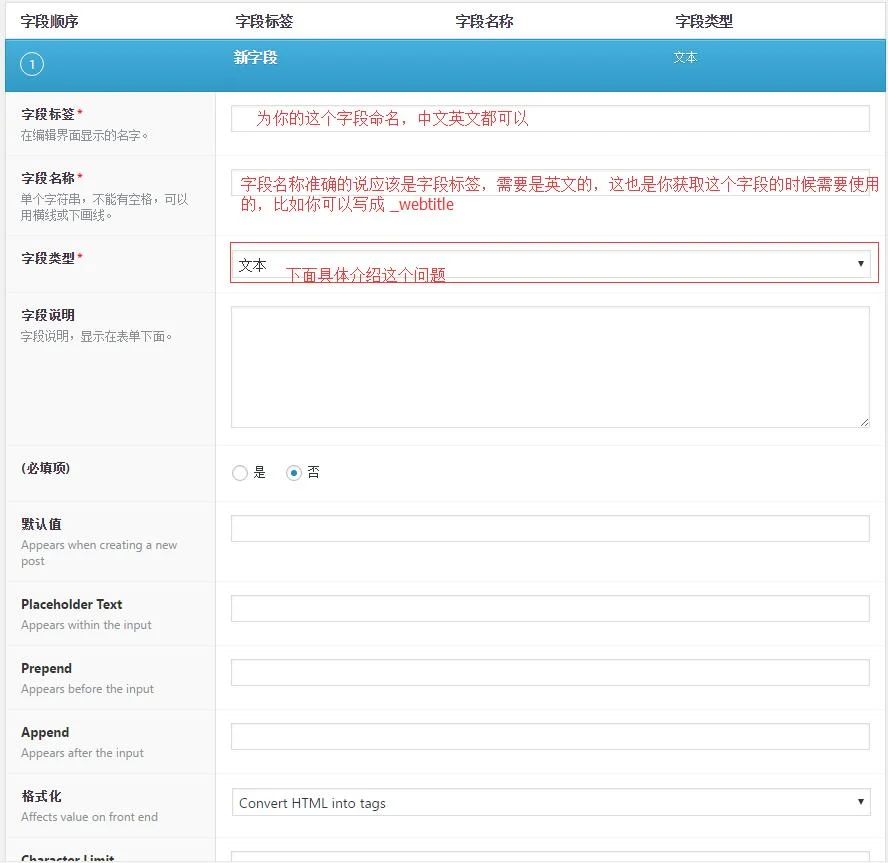Open the 格式化 formatting dropdown
Image resolution: width=888 pixels, height=863 pixels.
coord(550,801)
